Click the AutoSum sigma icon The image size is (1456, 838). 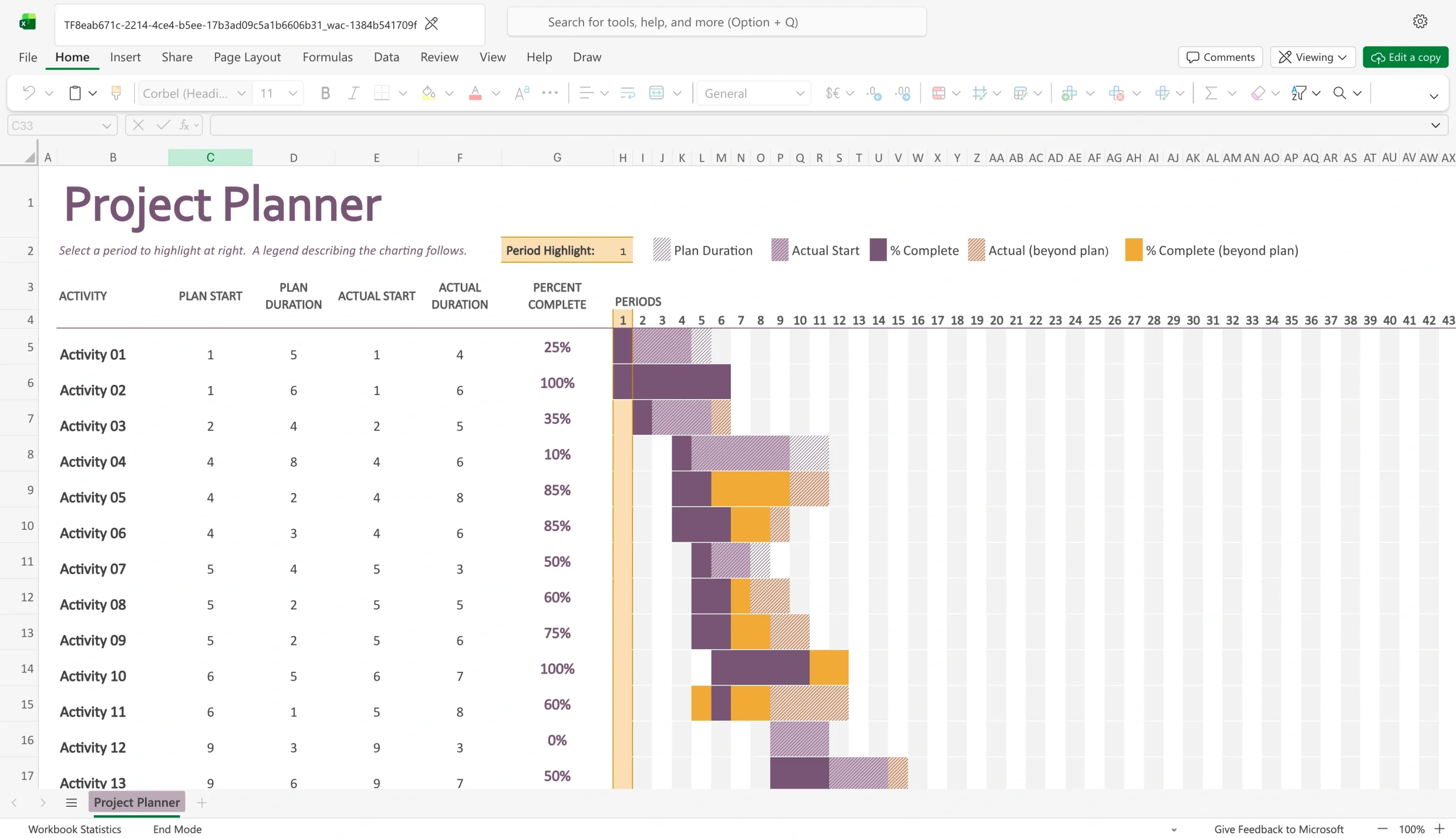(x=1211, y=93)
